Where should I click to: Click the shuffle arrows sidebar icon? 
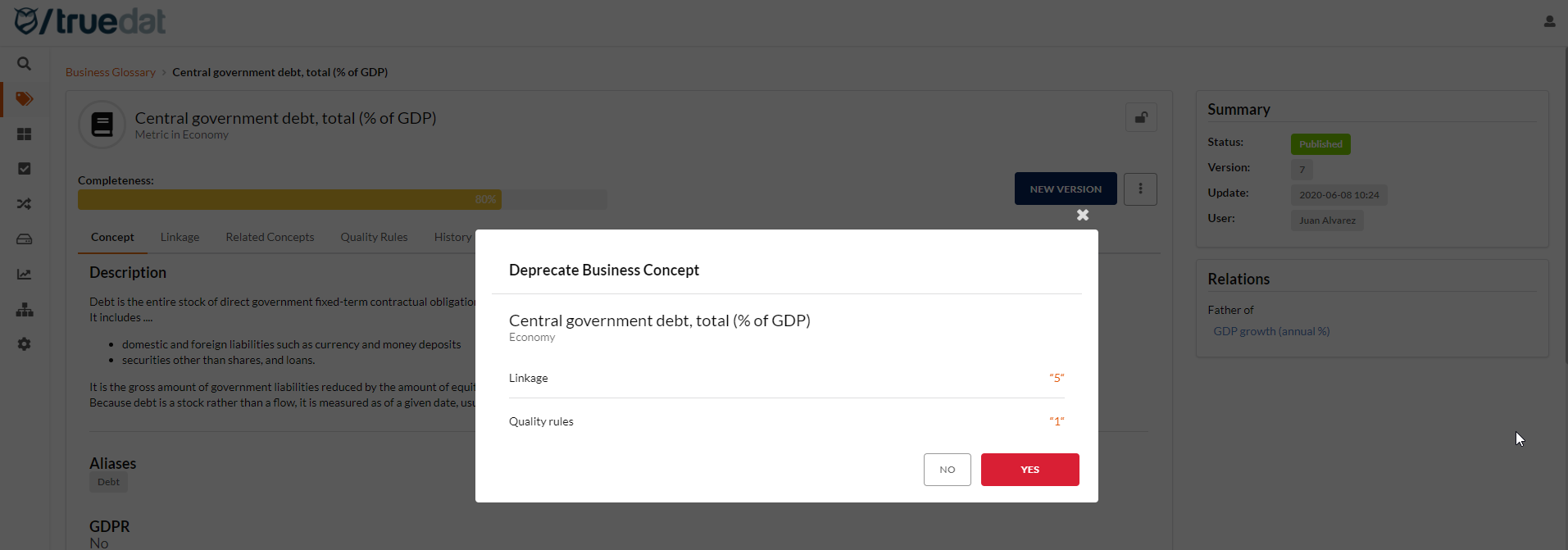click(x=24, y=204)
